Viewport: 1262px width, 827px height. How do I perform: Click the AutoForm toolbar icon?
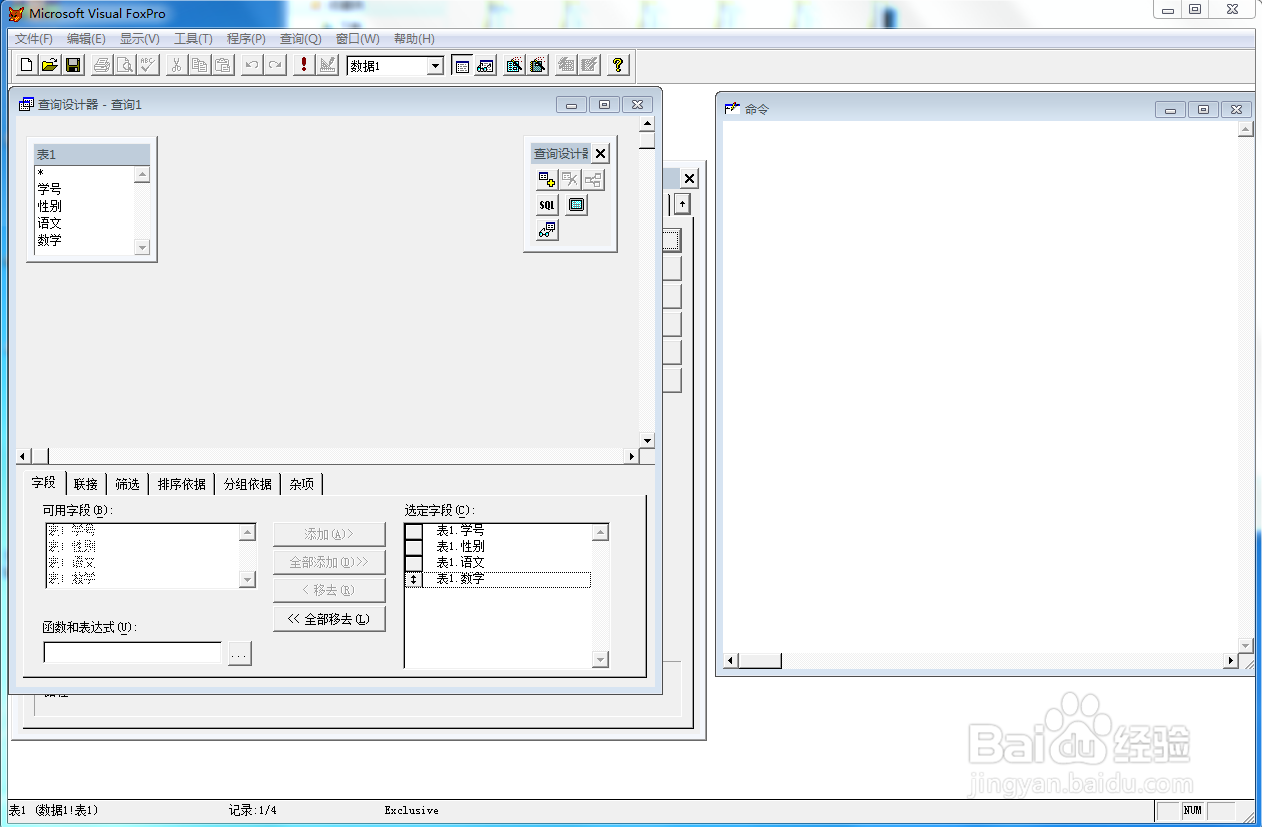pyautogui.click(x=566, y=65)
